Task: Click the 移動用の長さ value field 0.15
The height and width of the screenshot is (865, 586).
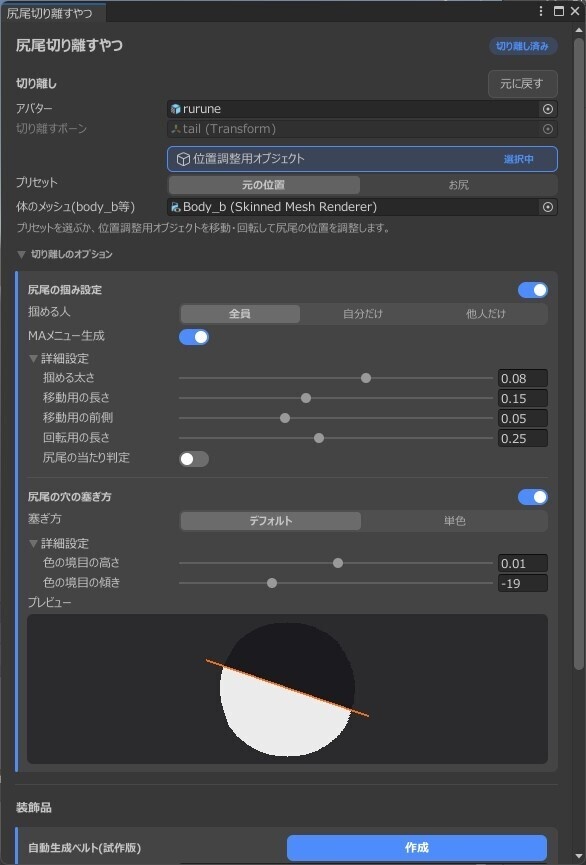Action: coord(523,398)
